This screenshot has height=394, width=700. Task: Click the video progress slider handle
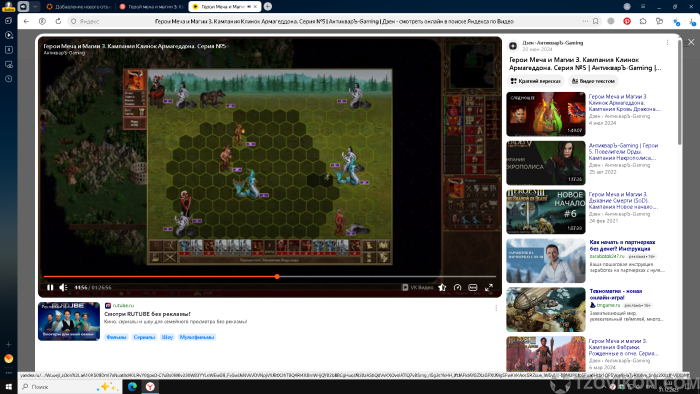click(x=277, y=277)
